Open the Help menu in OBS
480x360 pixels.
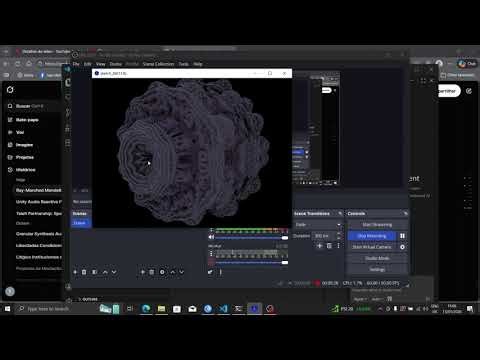pyautogui.click(x=198, y=64)
